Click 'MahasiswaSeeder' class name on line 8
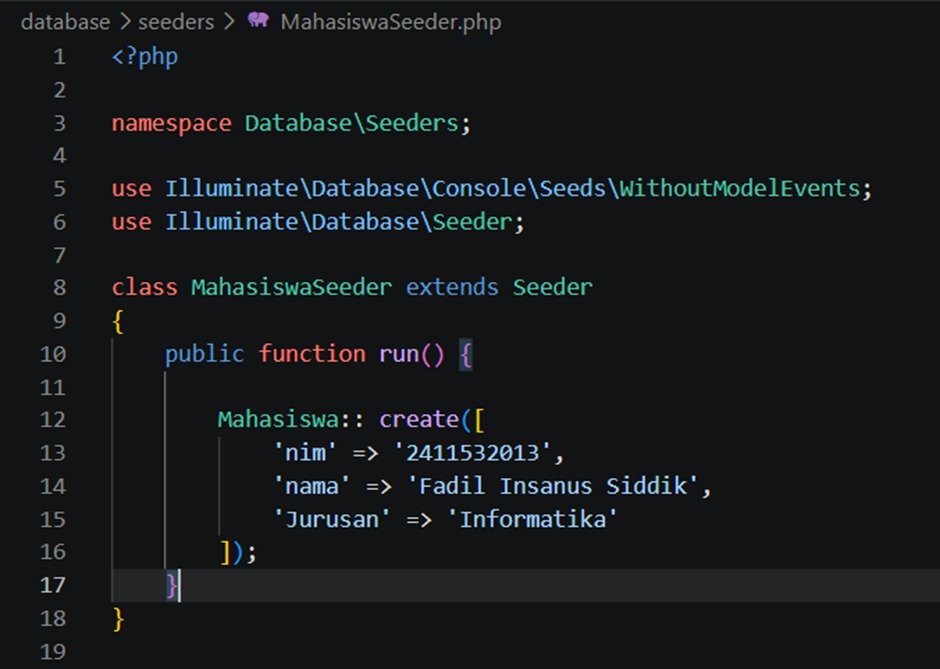Viewport: 940px width, 669px height. tap(292, 288)
